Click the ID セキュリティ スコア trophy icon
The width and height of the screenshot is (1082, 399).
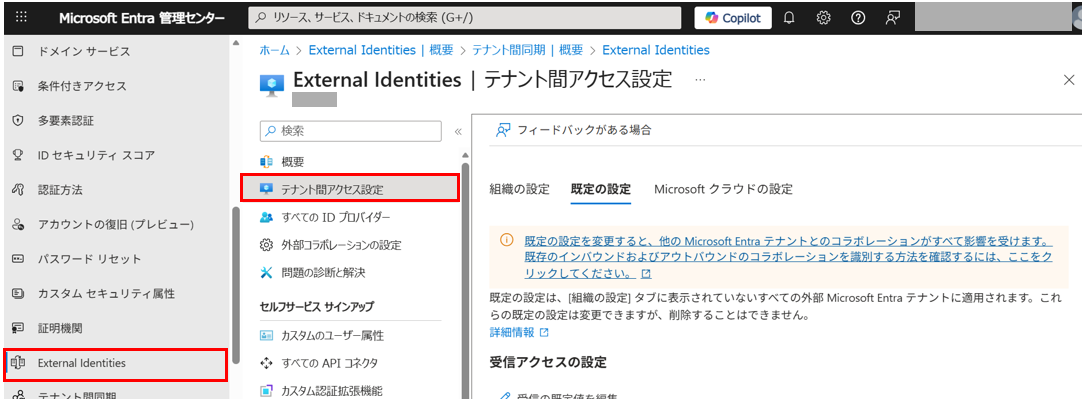pyautogui.click(x=19, y=155)
